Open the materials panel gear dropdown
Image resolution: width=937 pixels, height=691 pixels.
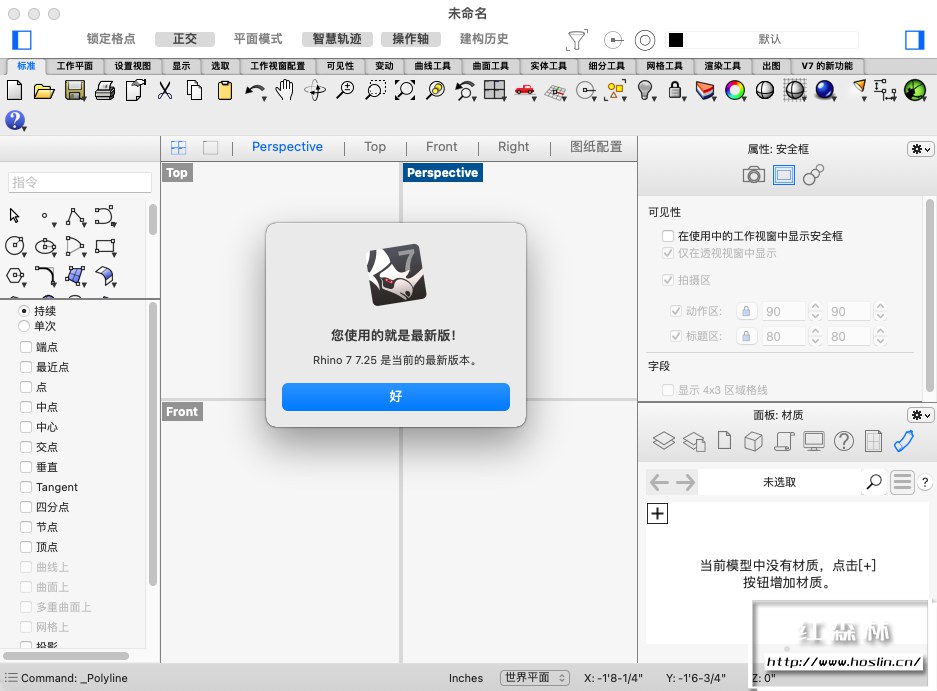coord(920,415)
